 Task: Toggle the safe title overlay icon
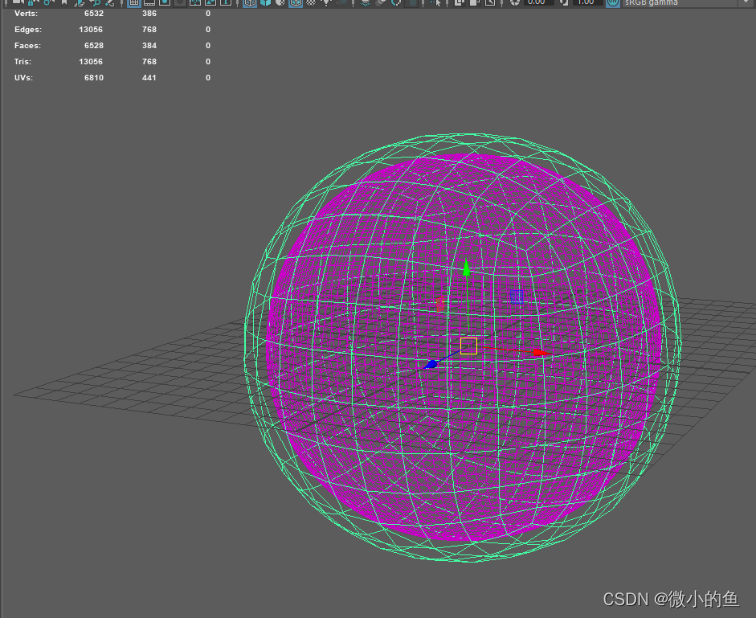coord(226,2)
